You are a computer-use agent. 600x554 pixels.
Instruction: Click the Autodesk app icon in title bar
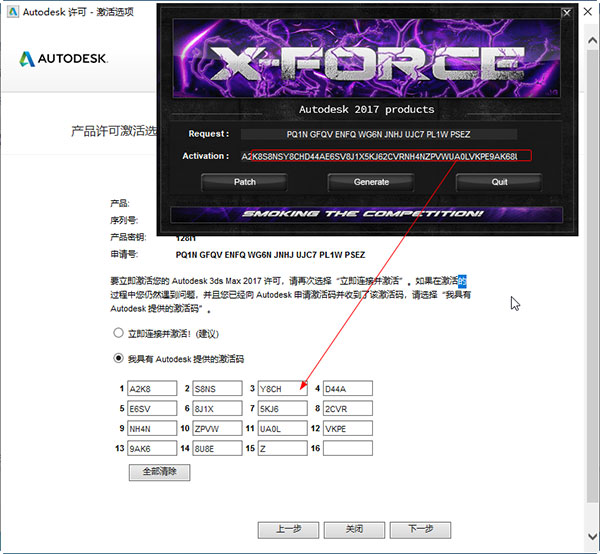(x=13, y=12)
